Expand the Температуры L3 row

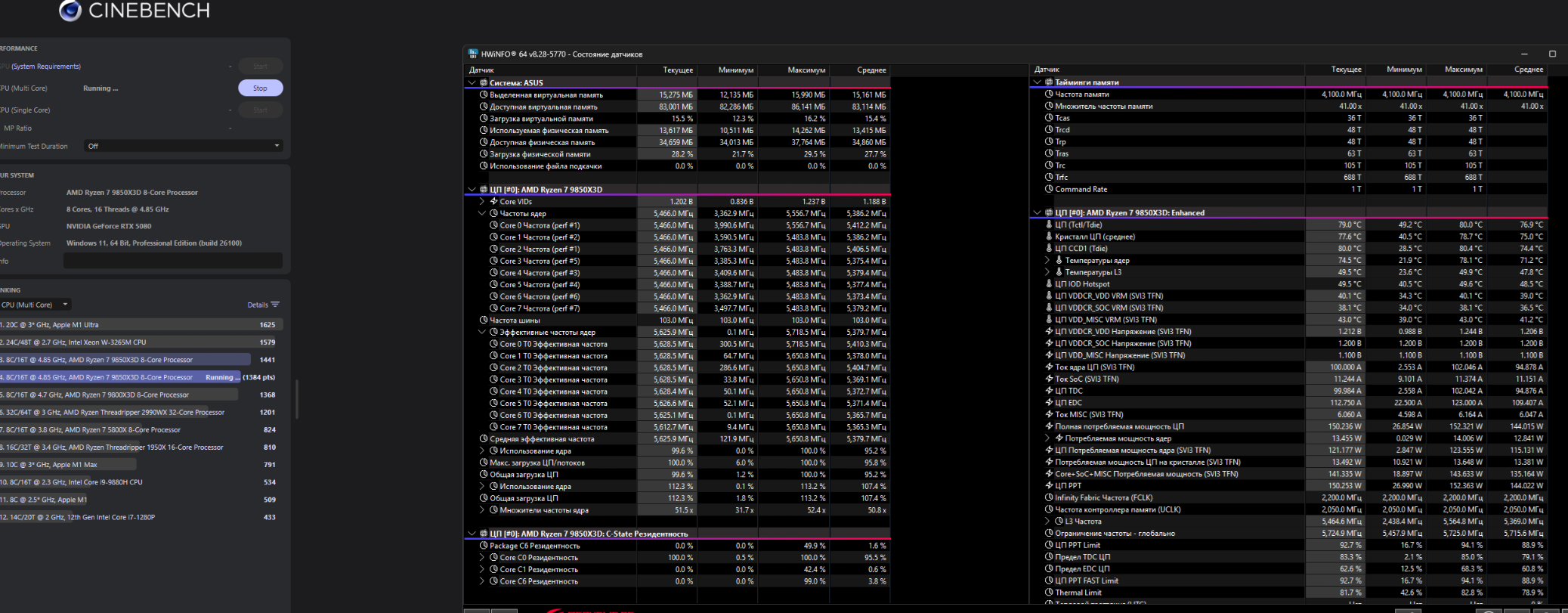tap(1047, 272)
